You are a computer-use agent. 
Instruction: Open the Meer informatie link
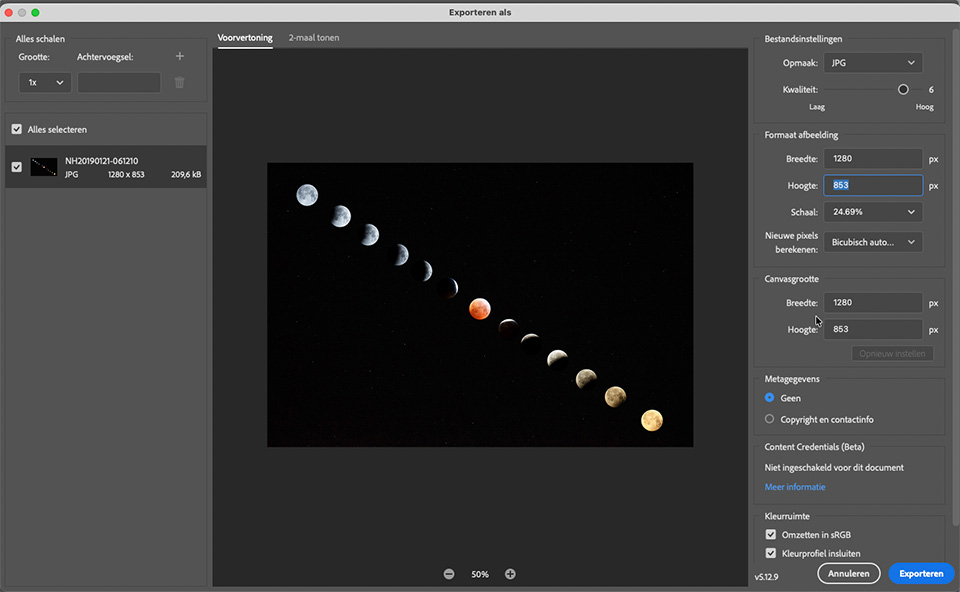[x=795, y=487]
